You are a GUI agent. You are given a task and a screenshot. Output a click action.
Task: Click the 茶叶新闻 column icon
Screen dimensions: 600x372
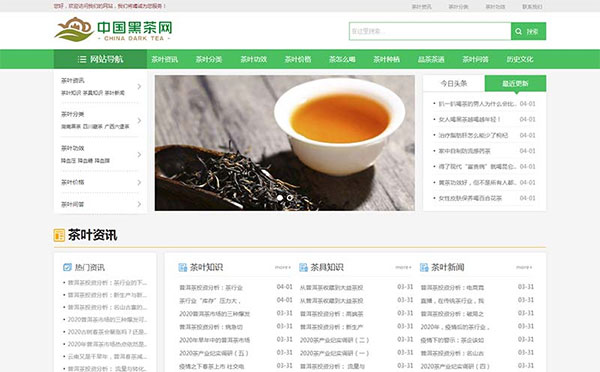tap(424, 267)
